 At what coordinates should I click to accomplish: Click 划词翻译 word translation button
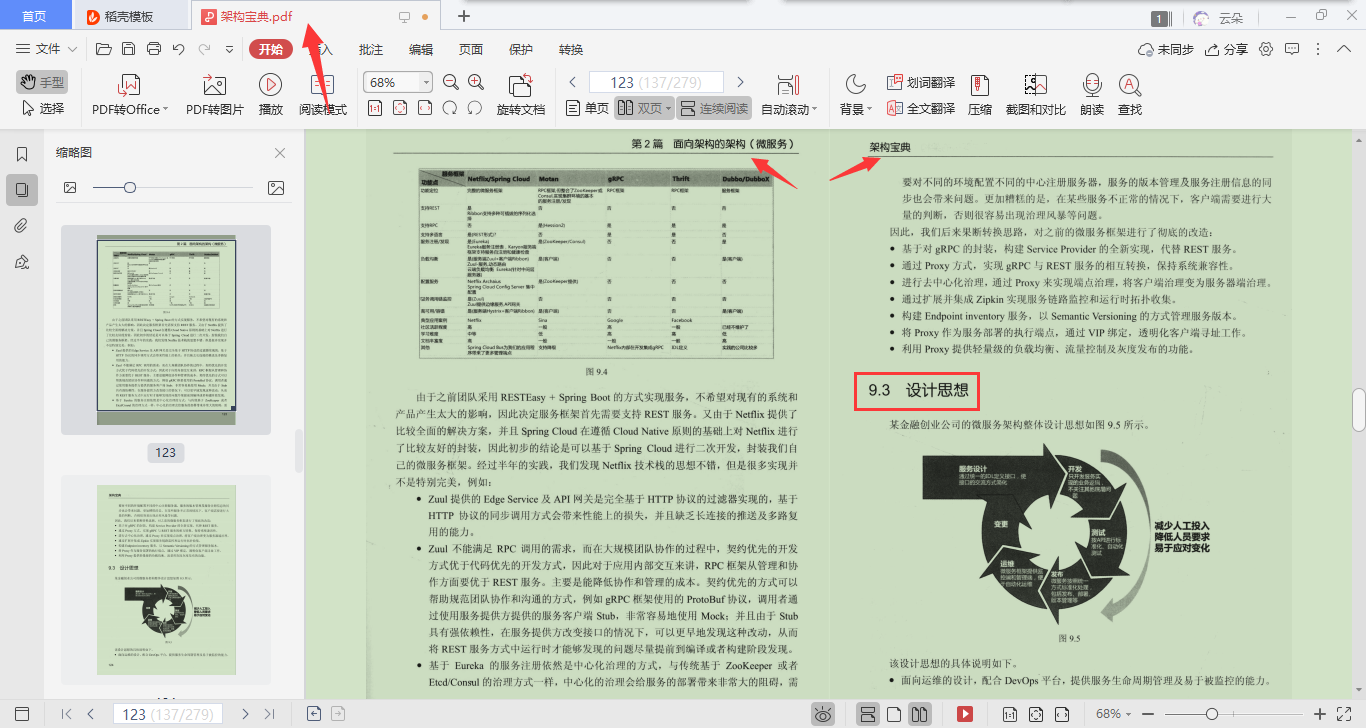pyautogui.click(x=921, y=82)
